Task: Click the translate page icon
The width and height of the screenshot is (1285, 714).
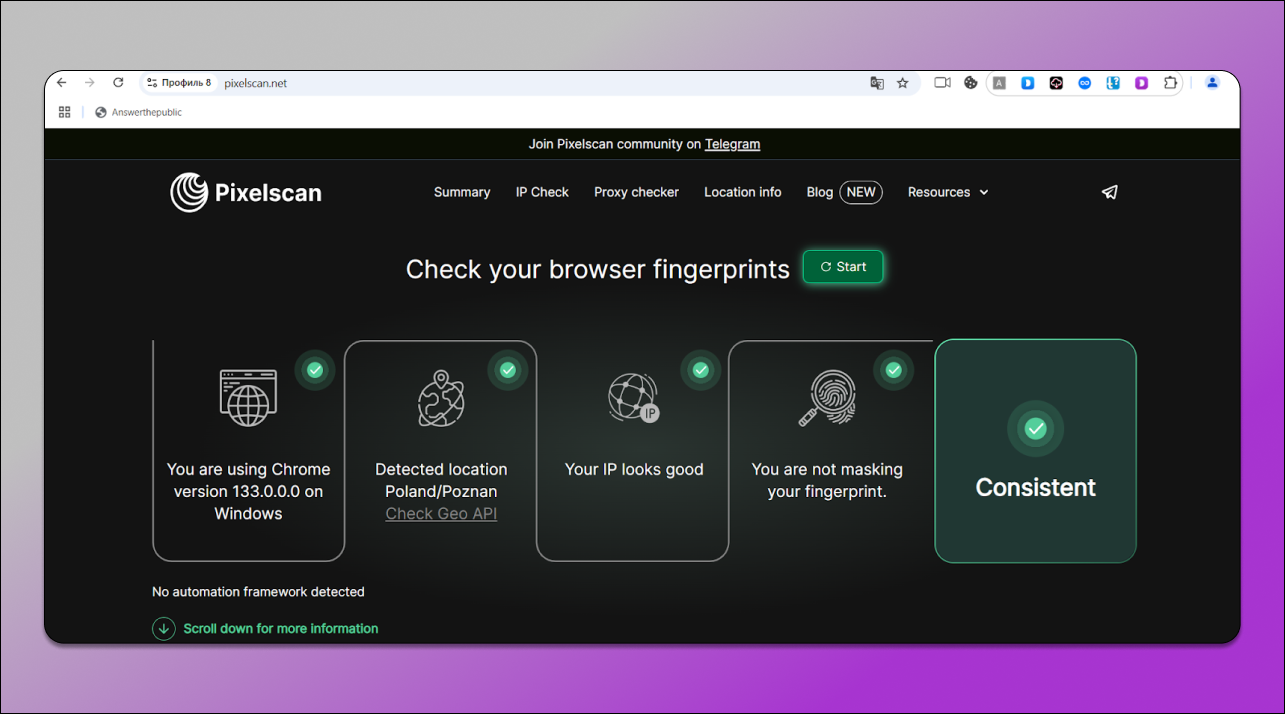Action: point(877,83)
